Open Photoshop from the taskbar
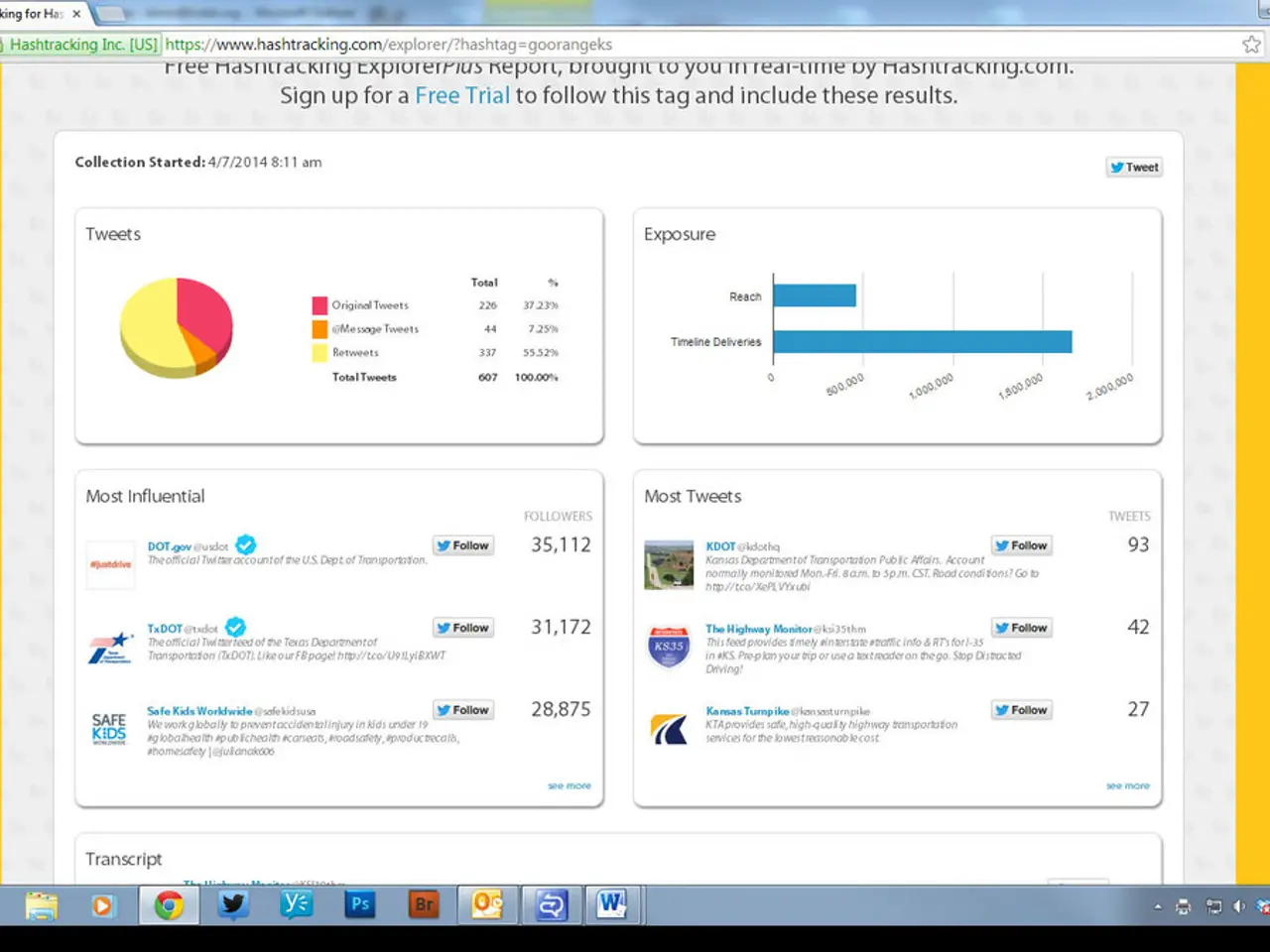This screenshot has height=952, width=1270. tap(359, 904)
